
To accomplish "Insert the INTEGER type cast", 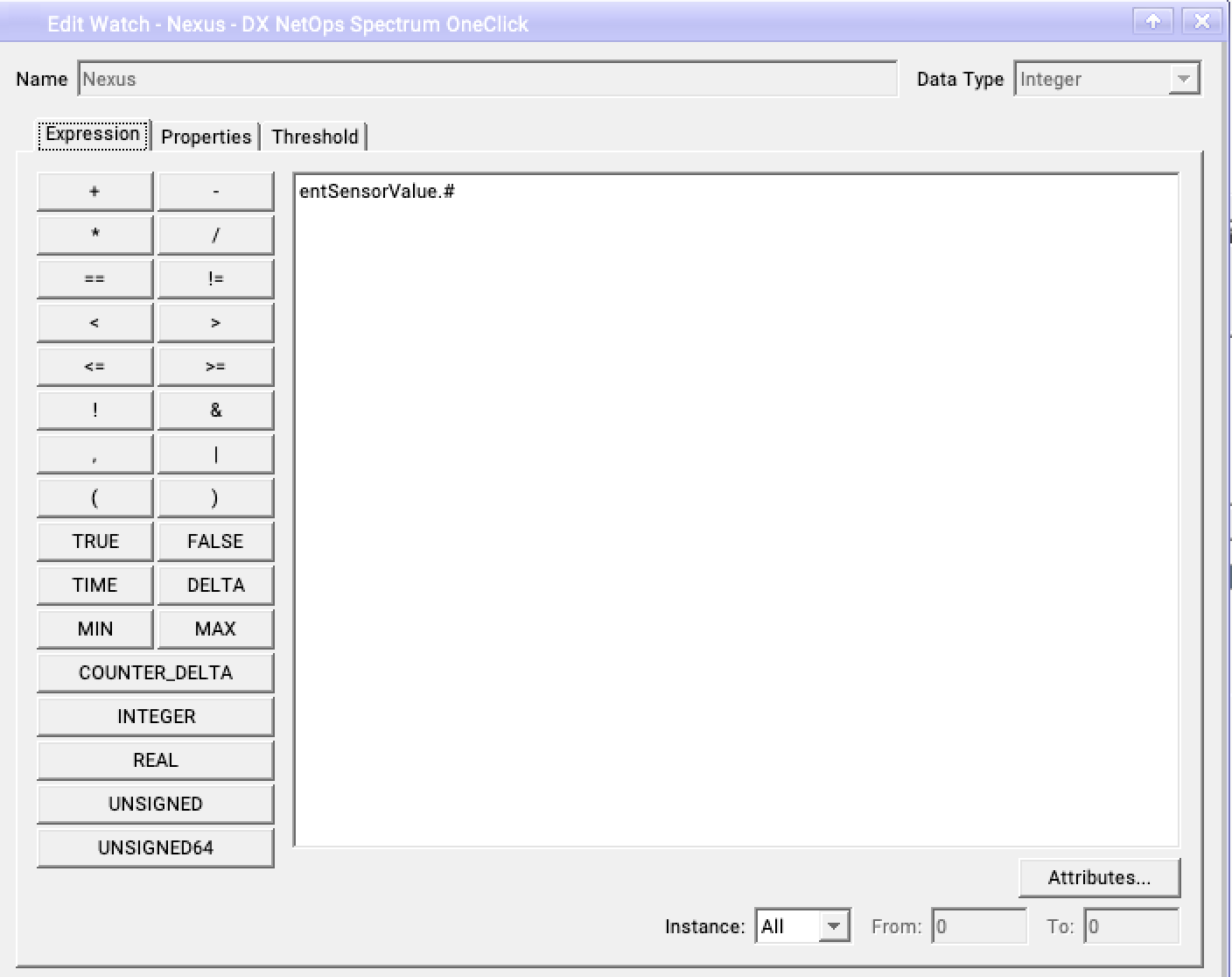I will tap(156, 717).
